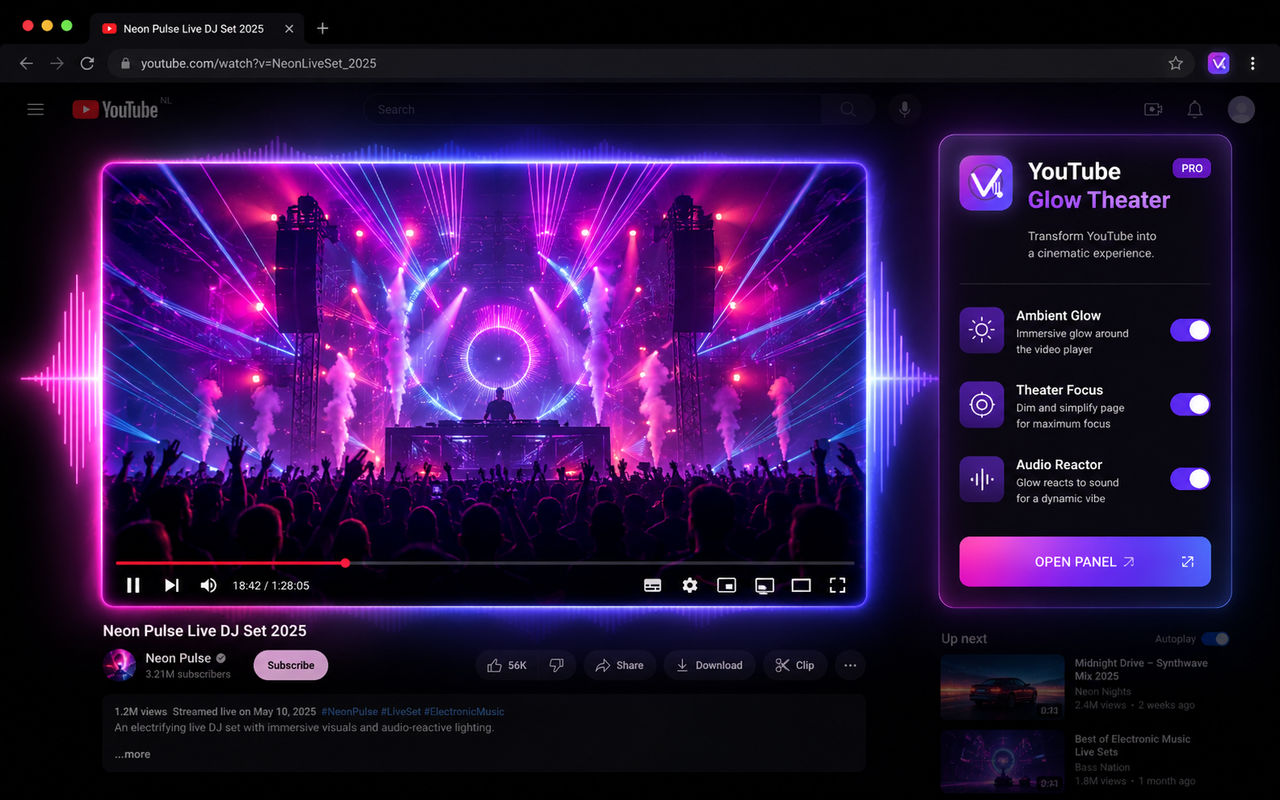Download the video
The height and width of the screenshot is (800, 1280).
709,665
